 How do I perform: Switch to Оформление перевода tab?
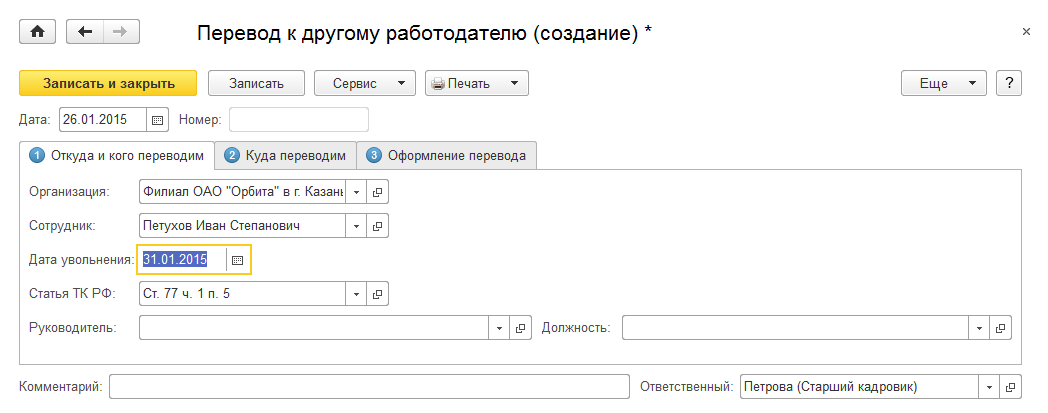tap(447, 155)
